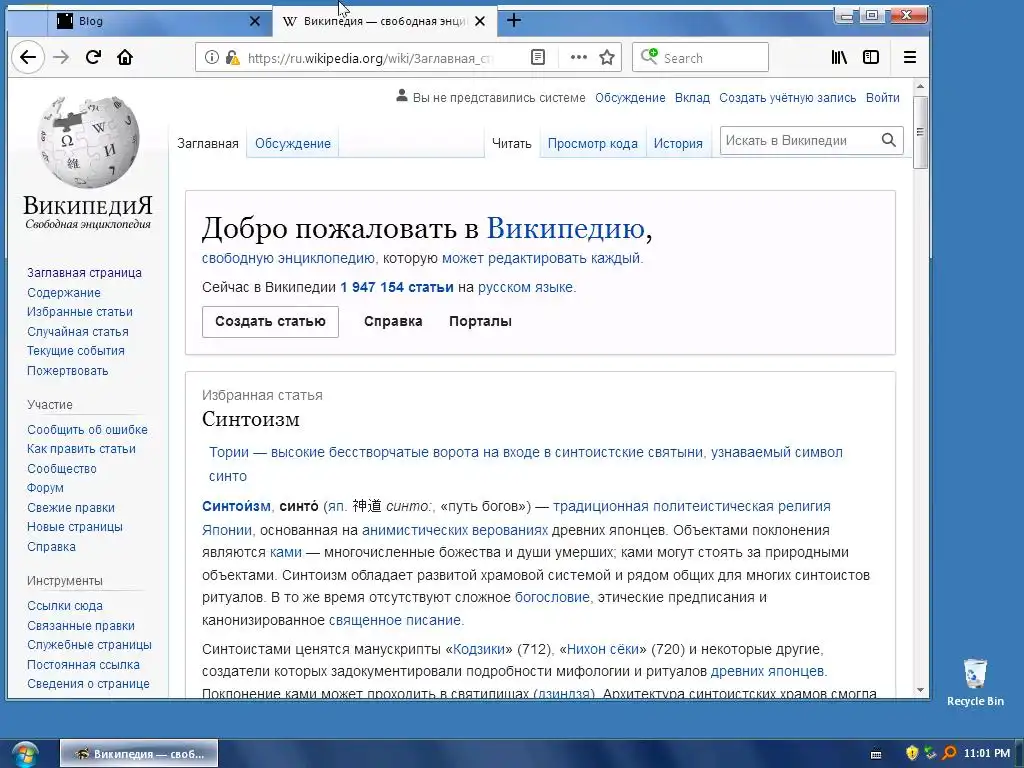Open the Library toolbar icon
Image resolution: width=1024 pixels, height=768 pixels.
point(839,57)
